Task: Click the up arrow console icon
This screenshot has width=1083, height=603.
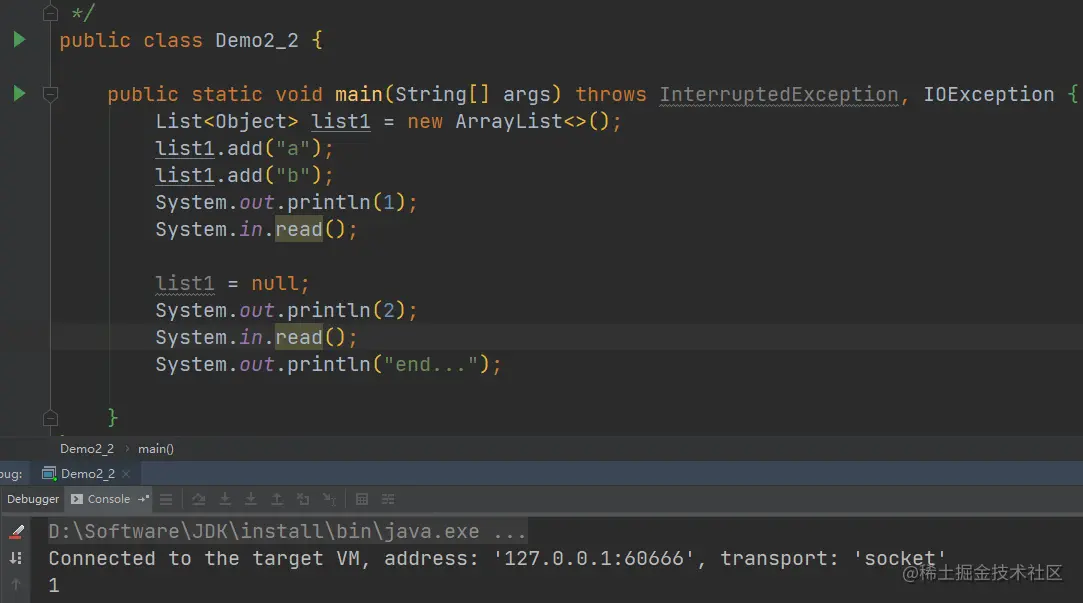Action: coord(17,584)
